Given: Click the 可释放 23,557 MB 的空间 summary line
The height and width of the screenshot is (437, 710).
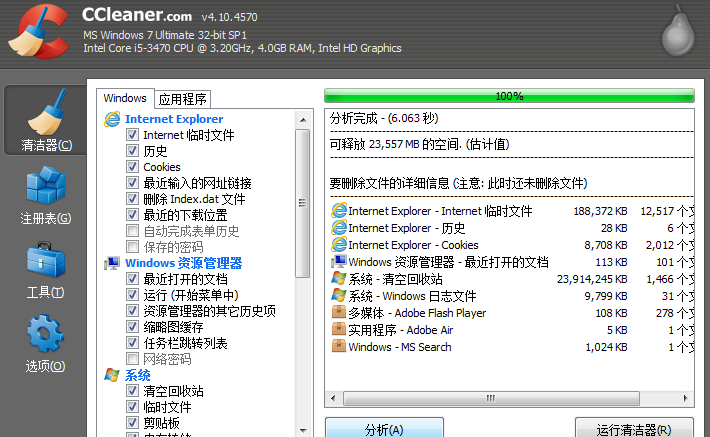Looking at the screenshot, I should coord(419,144).
